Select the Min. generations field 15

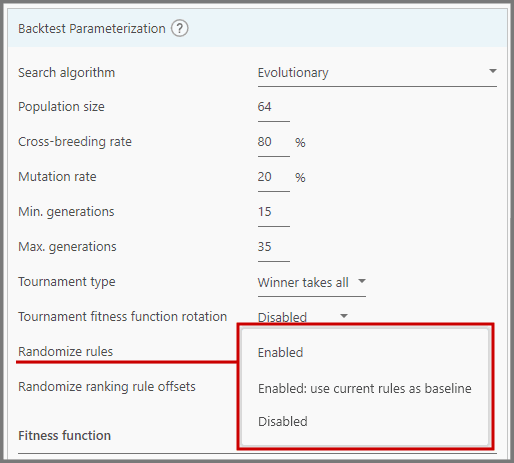coord(274,212)
